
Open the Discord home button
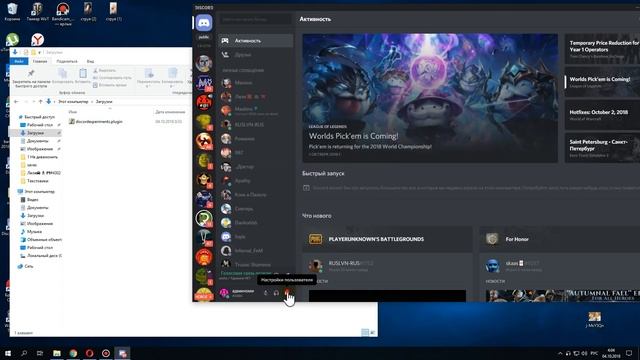(x=204, y=23)
